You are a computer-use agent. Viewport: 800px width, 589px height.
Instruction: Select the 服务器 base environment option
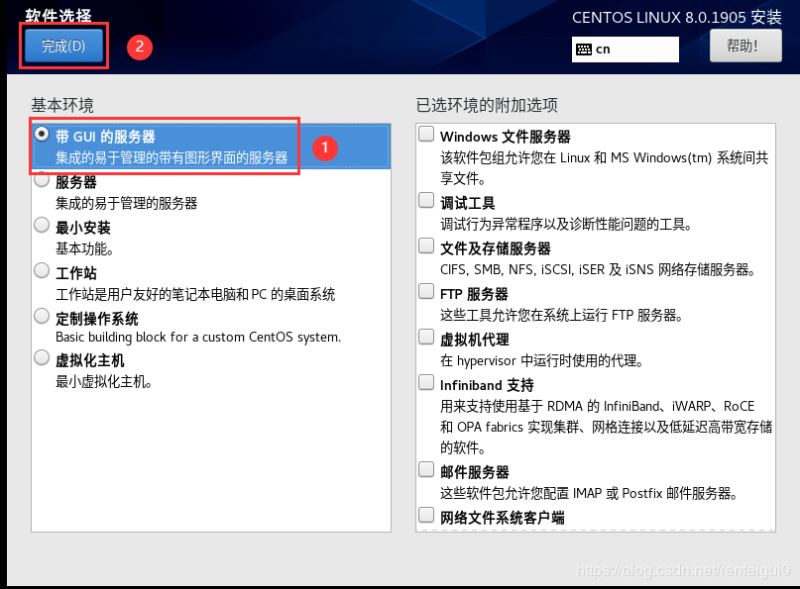[41, 181]
